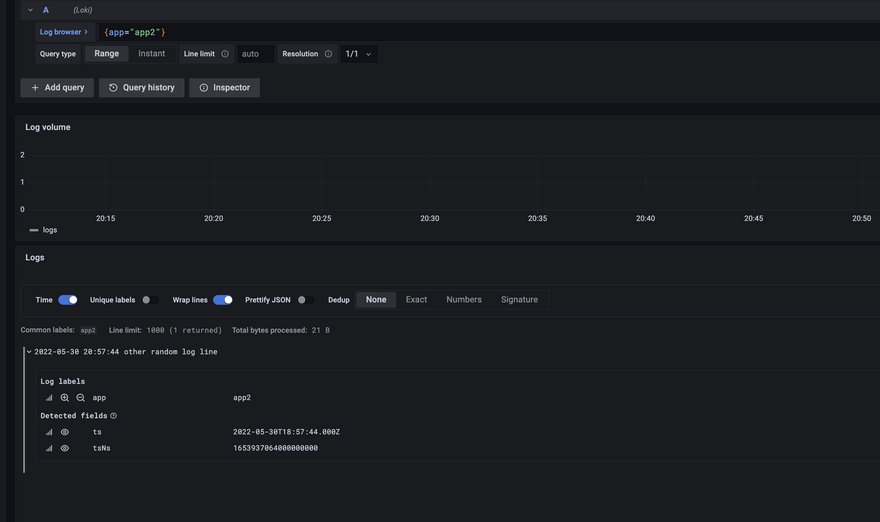Show ad-hoc statistics for the app label

pos(49,398)
